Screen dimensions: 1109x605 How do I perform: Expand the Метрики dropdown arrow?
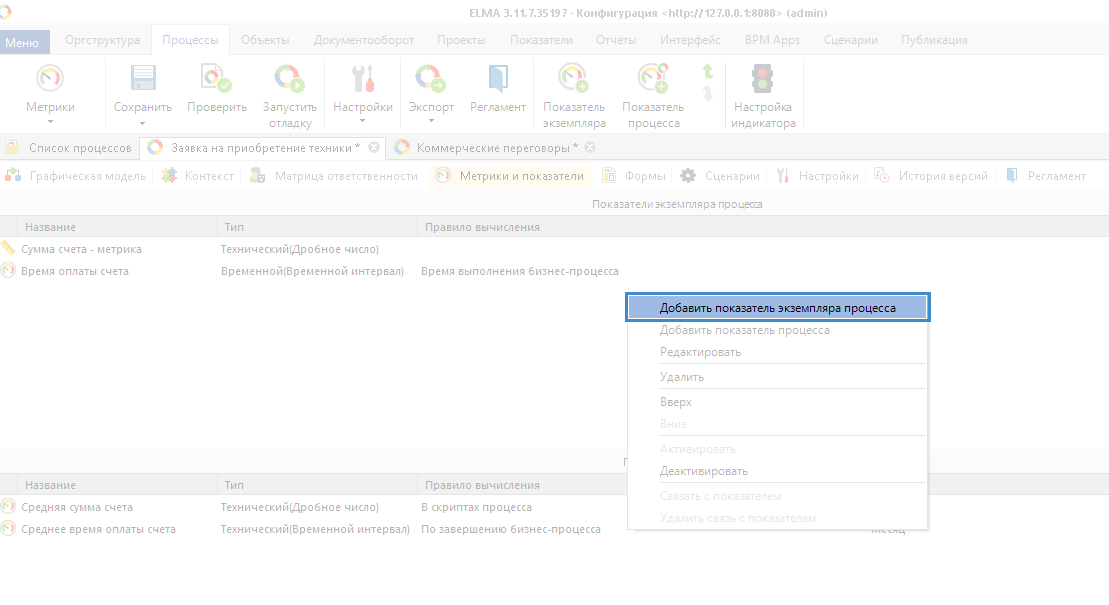(x=50, y=122)
